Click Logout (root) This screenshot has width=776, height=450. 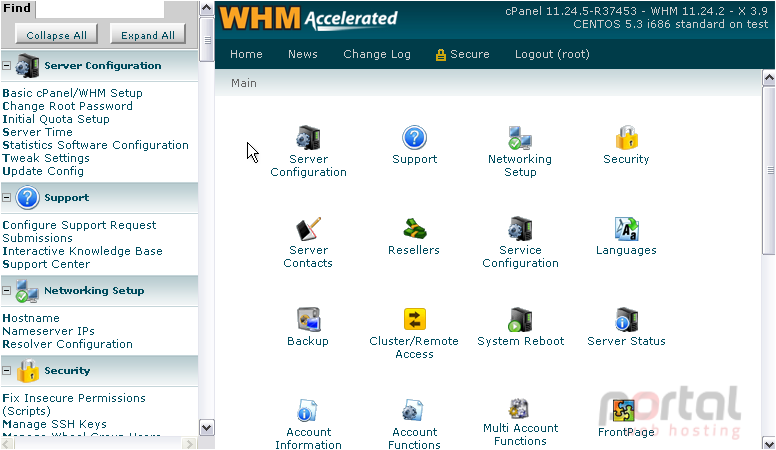552,54
